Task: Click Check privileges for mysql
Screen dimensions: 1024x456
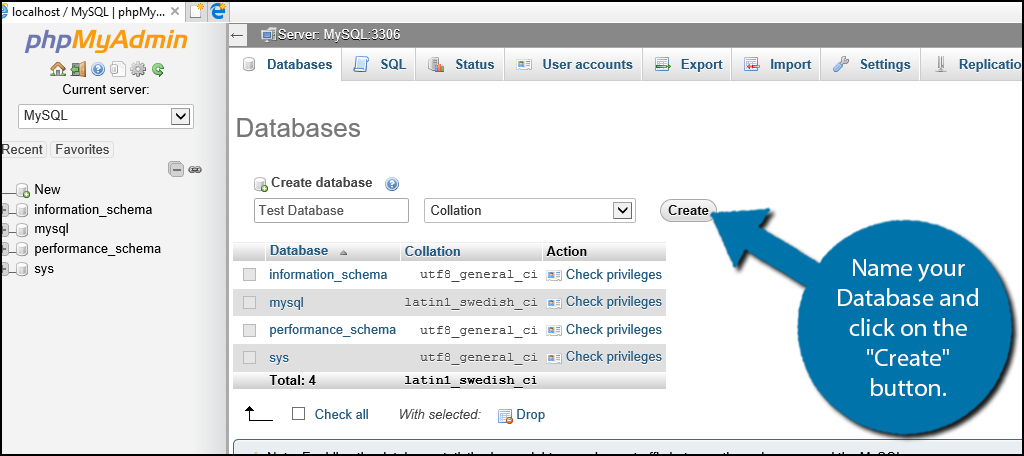Action: [x=614, y=302]
